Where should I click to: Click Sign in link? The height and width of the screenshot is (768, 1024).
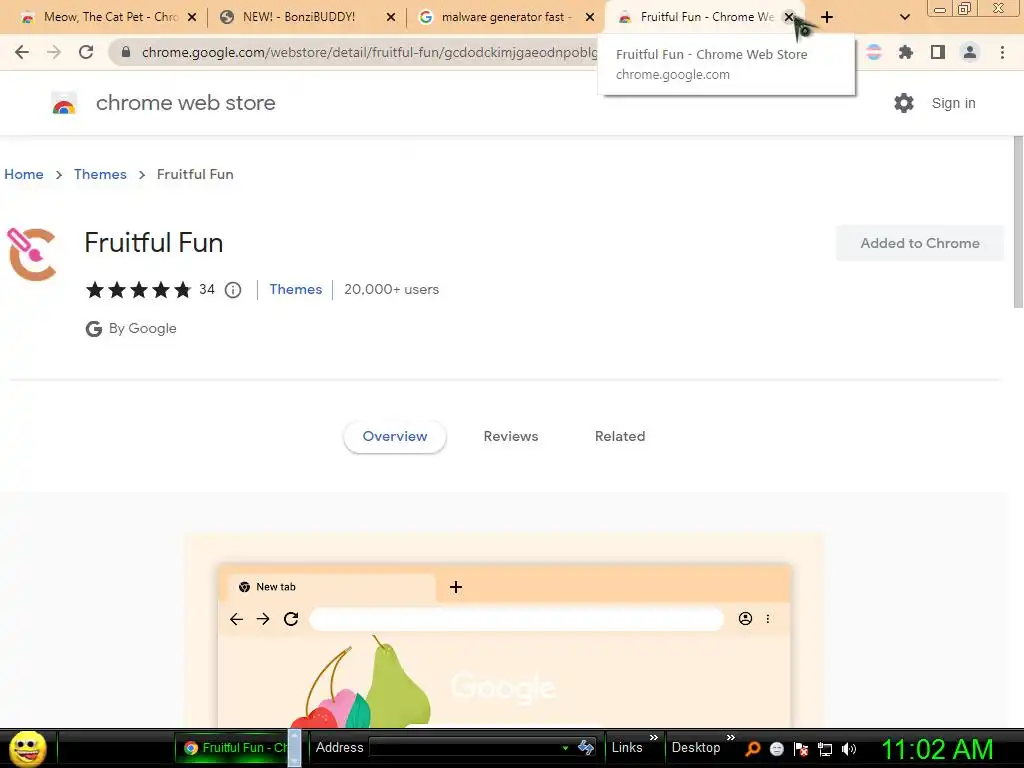click(x=953, y=103)
